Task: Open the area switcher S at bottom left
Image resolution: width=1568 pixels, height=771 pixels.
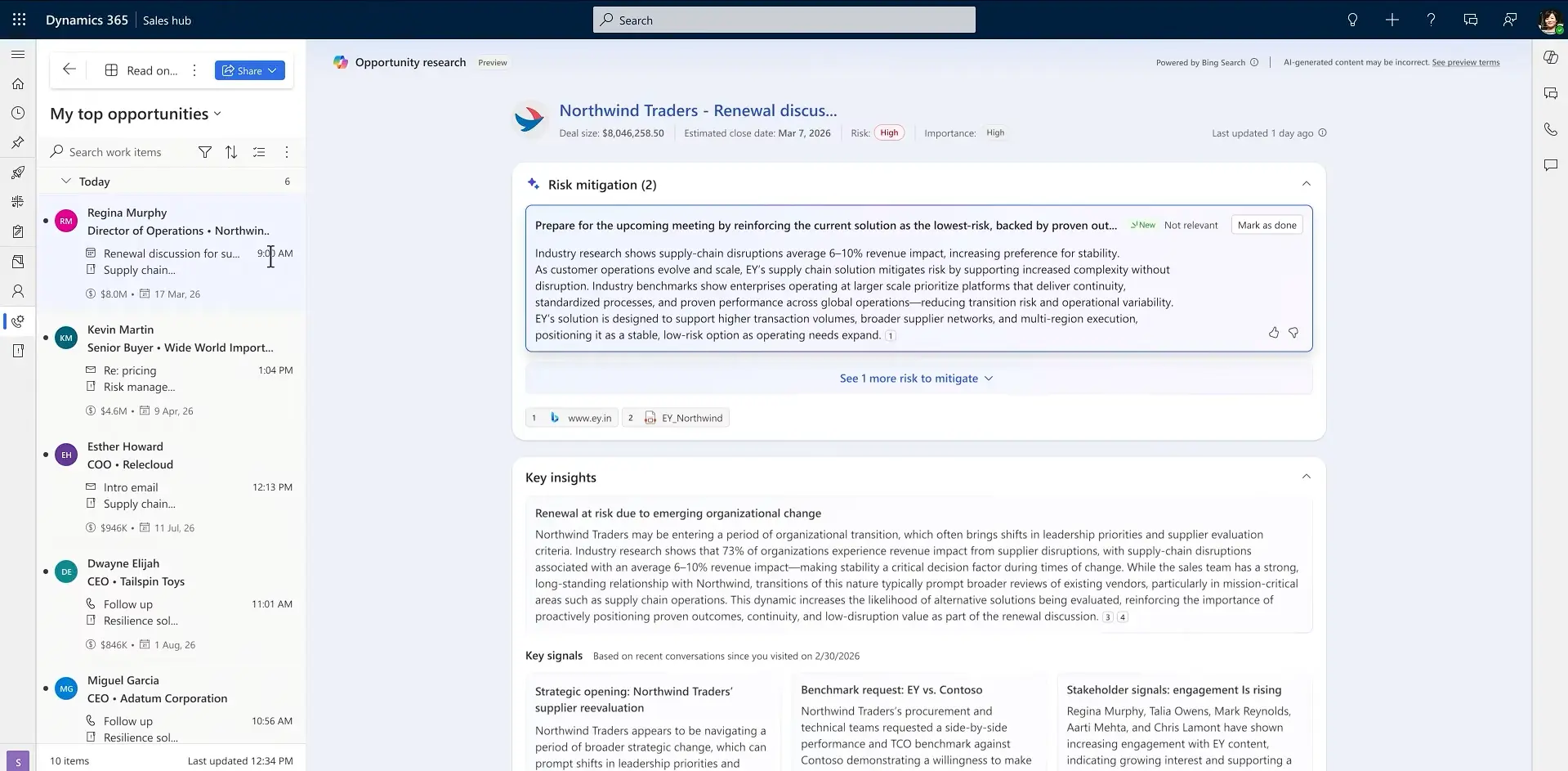Action: click(x=18, y=761)
